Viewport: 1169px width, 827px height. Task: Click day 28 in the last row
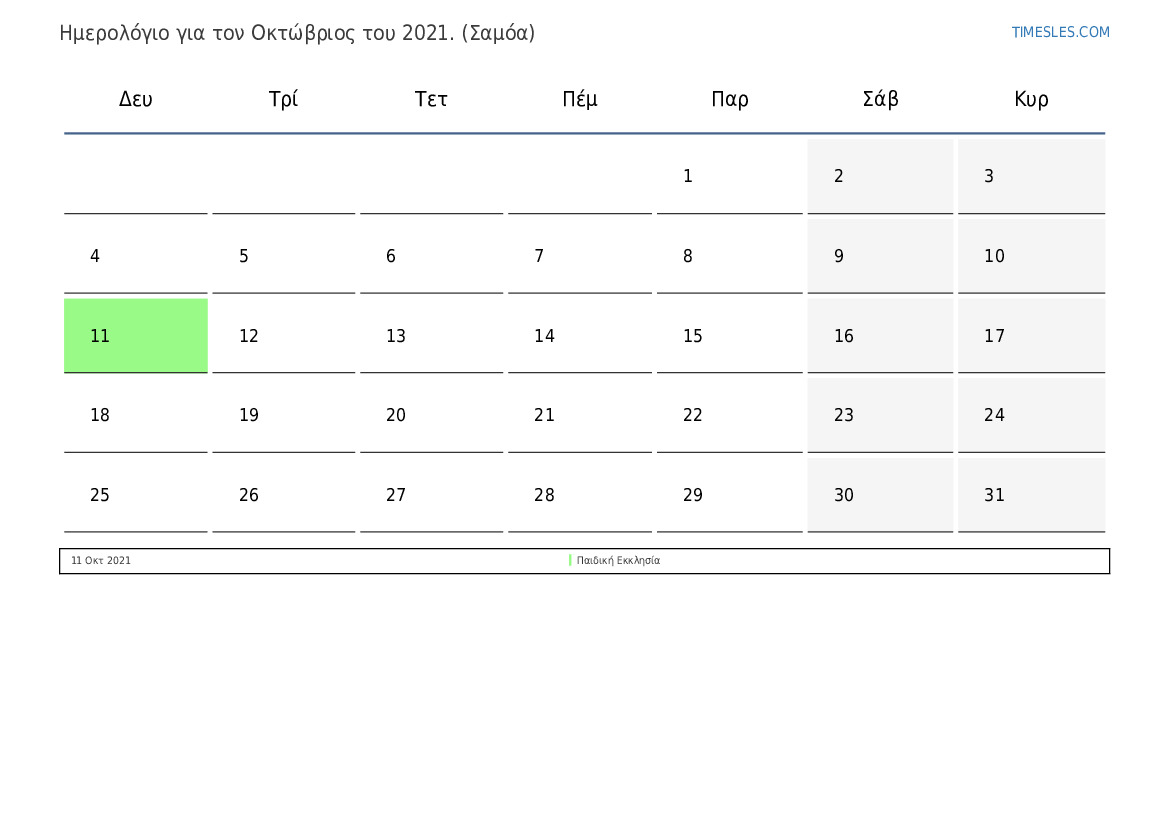coord(579,495)
